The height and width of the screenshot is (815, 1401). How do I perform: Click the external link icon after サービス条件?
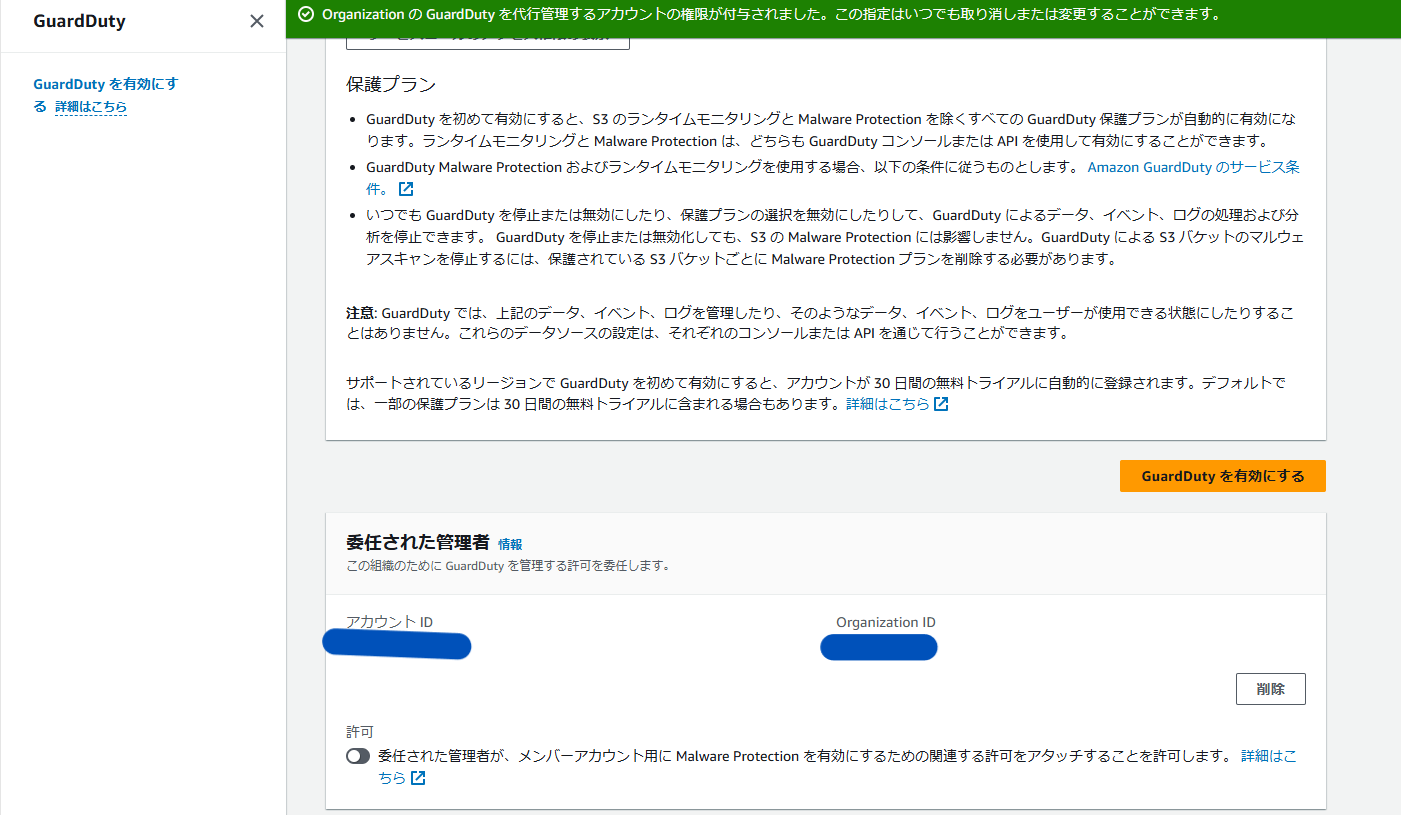(x=405, y=188)
